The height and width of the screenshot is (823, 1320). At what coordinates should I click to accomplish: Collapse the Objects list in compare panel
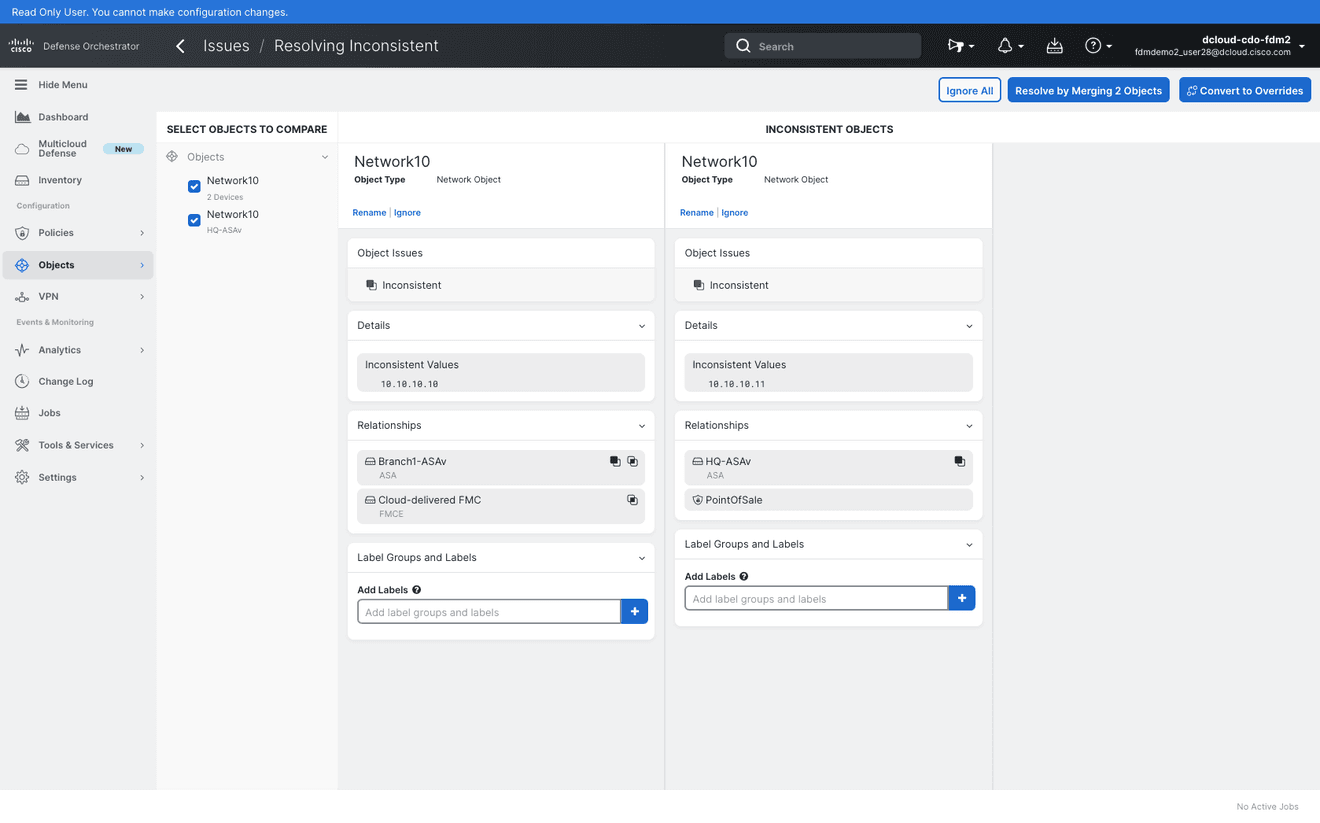(325, 157)
